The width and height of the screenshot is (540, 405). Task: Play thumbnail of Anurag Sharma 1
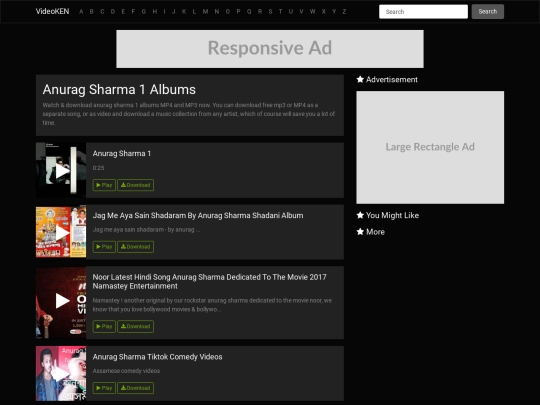[x=61, y=170]
